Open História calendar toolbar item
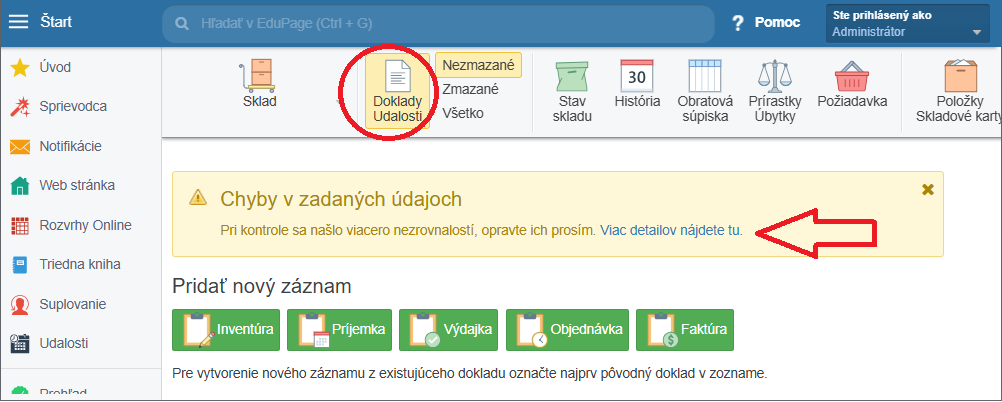The image size is (1002, 402). click(x=637, y=84)
